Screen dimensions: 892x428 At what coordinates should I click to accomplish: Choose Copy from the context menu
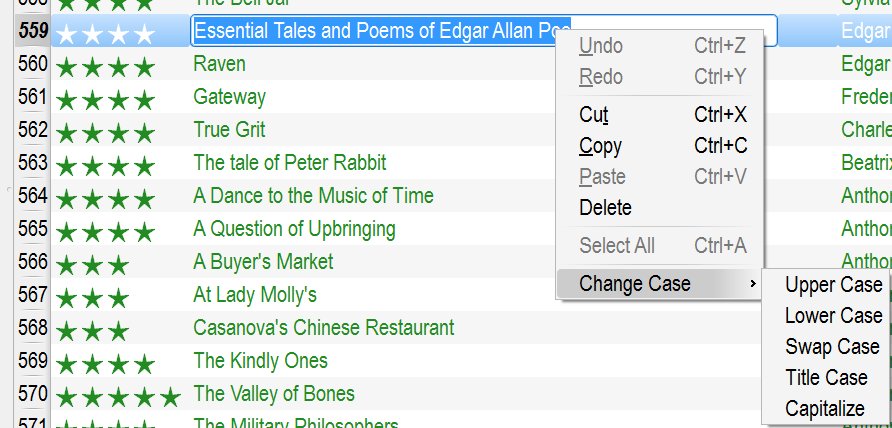pyautogui.click(x=600, y=146)
